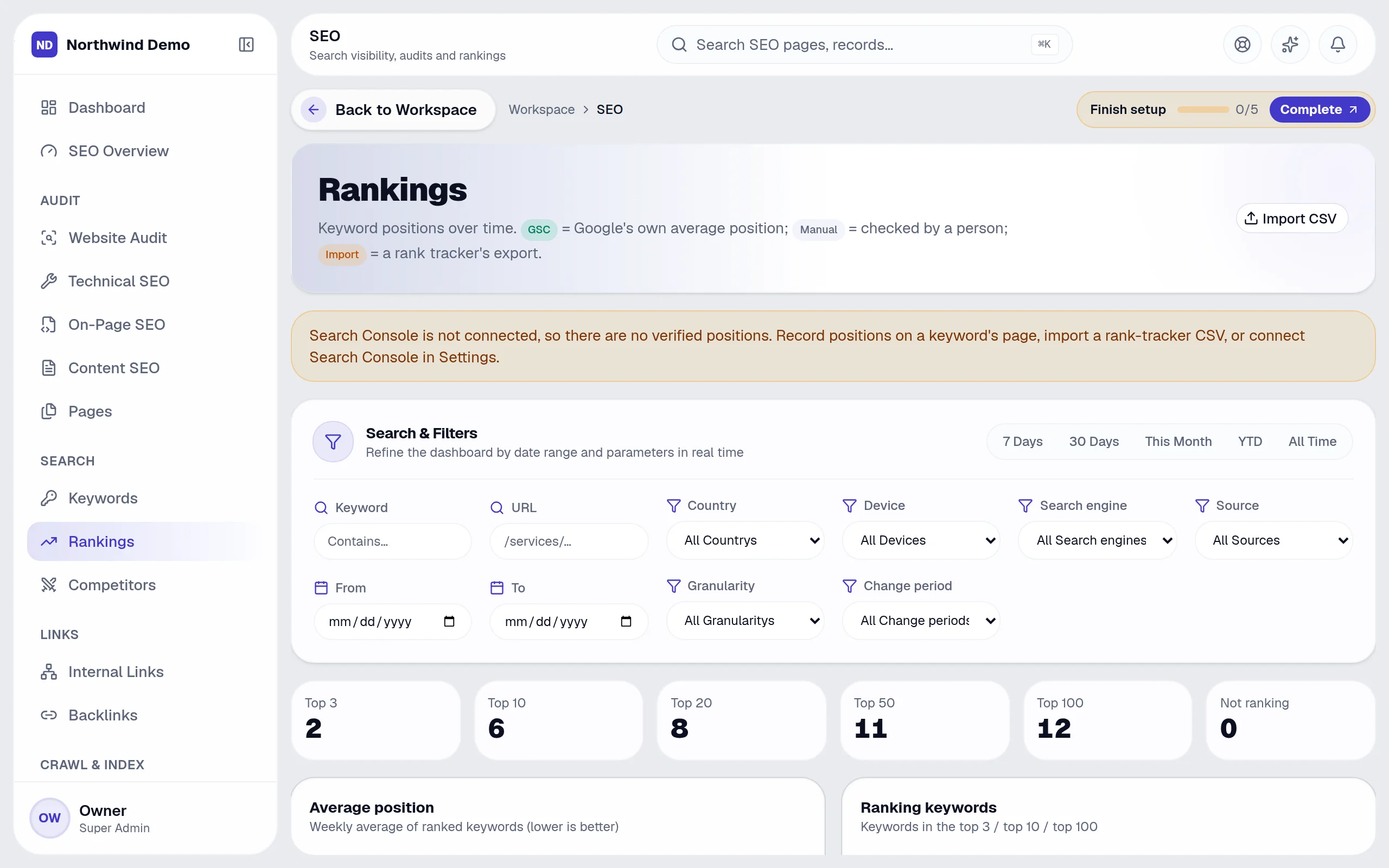Image resolution: width=1389 pixels, height=868 pixels.
Task: Click the Complete setup button
Action: (1319, 109)
